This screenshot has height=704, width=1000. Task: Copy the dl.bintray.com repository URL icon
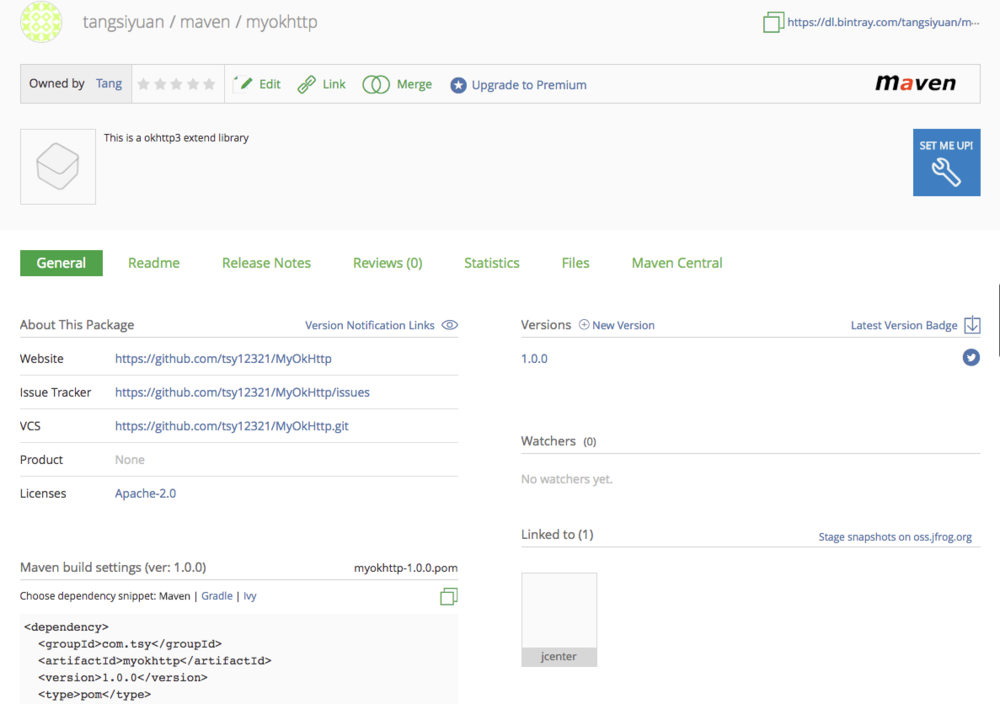(x=773, y=22)
